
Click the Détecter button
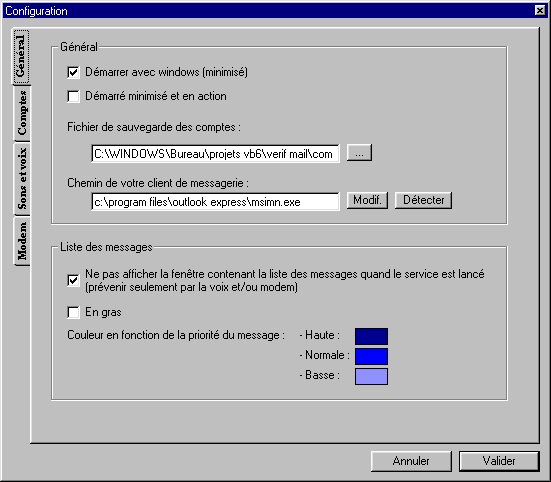pos(423,200)
